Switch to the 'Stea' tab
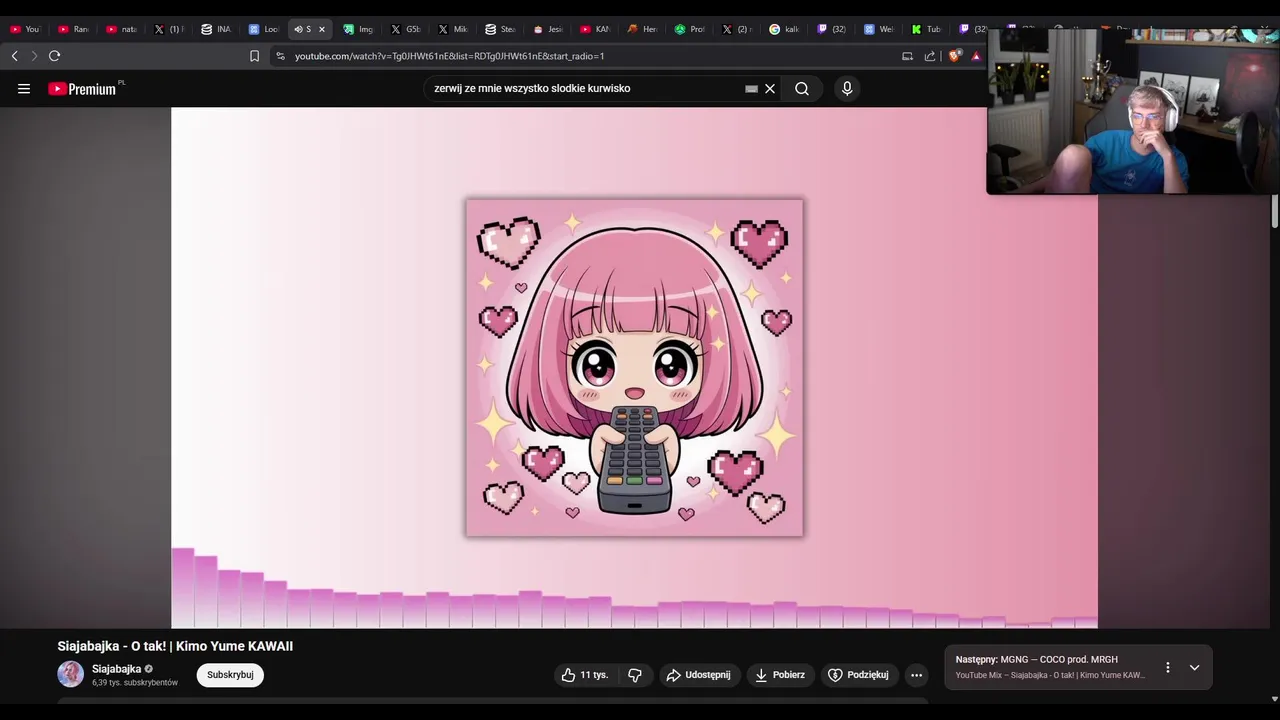The height and width of the screenshot is (720, 1280). (500, 29)
